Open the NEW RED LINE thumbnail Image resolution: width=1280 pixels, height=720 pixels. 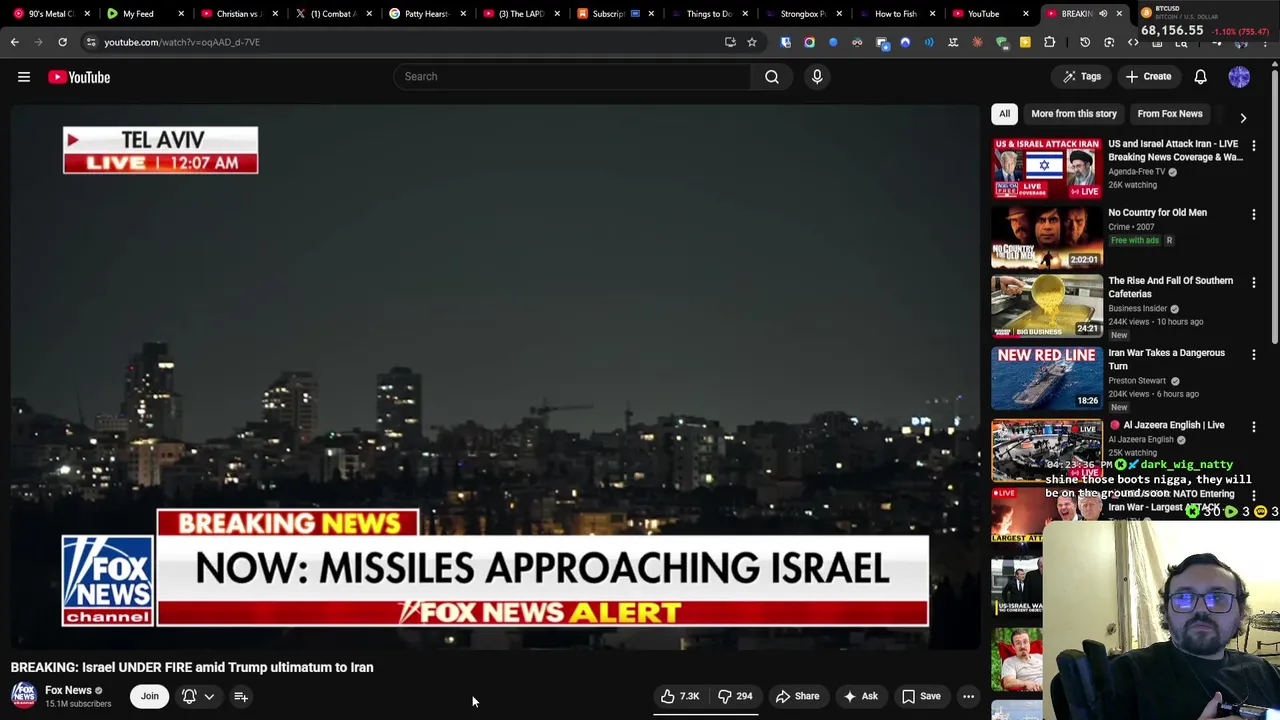[x=1047, y=378]
